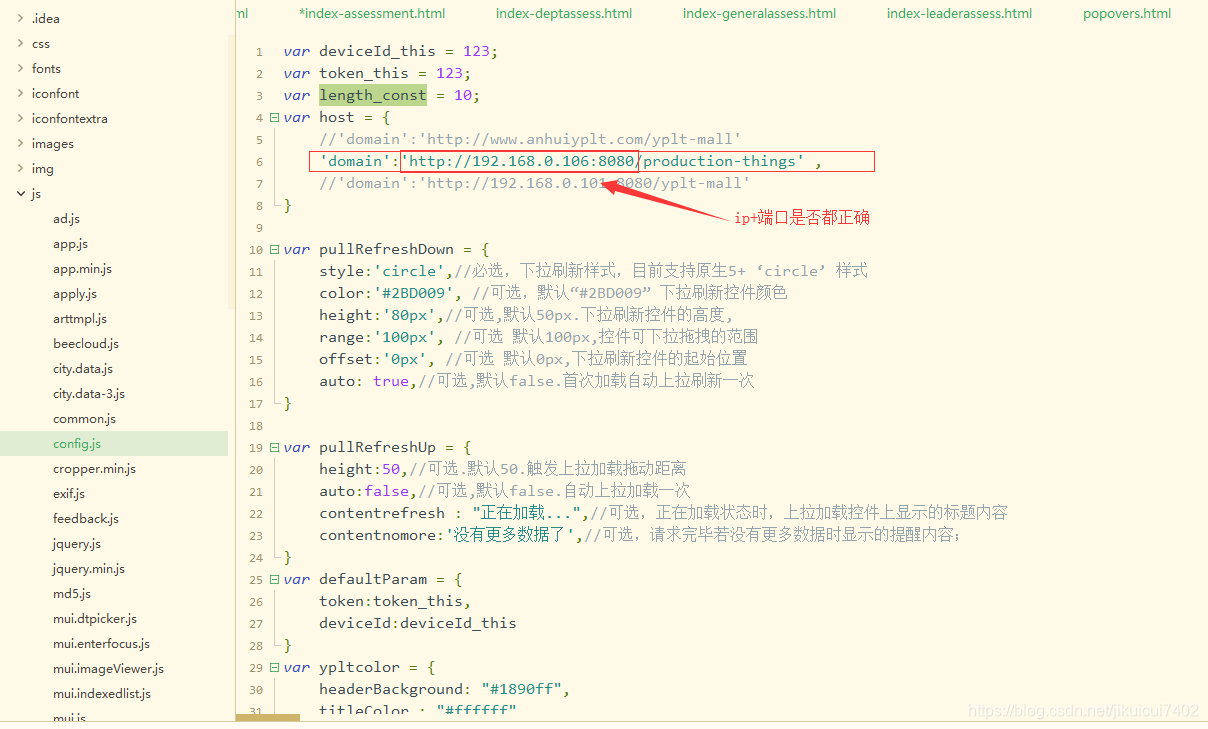This screenshot has height=729, width=1208.
Task: Open apply.js file
Action: (75, 294)
